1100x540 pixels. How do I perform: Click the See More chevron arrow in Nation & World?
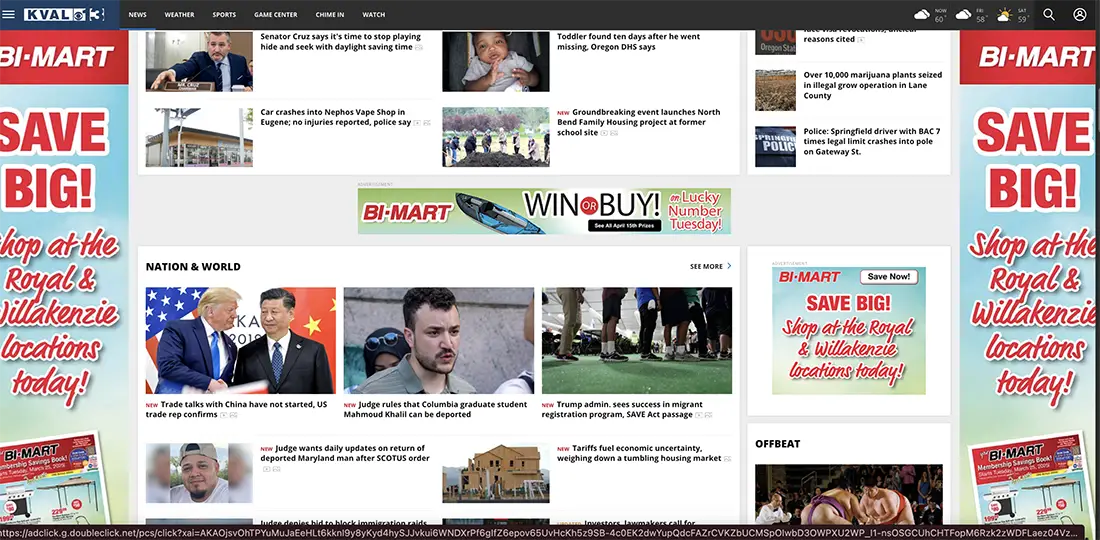(x=729, y=266)
